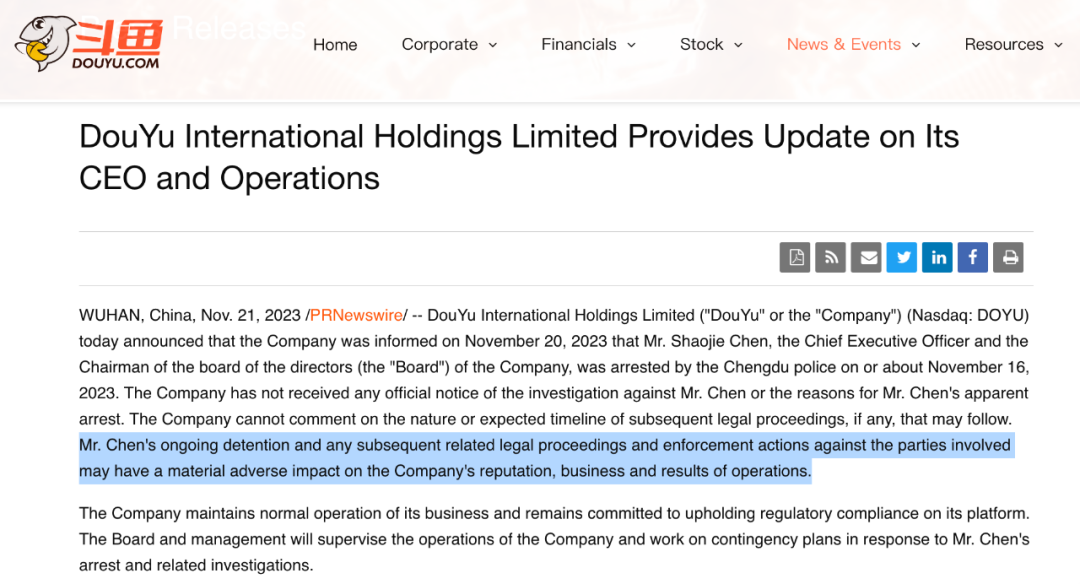Share the article on LinkedIn

pyautogui.click(x=937, y=257)
